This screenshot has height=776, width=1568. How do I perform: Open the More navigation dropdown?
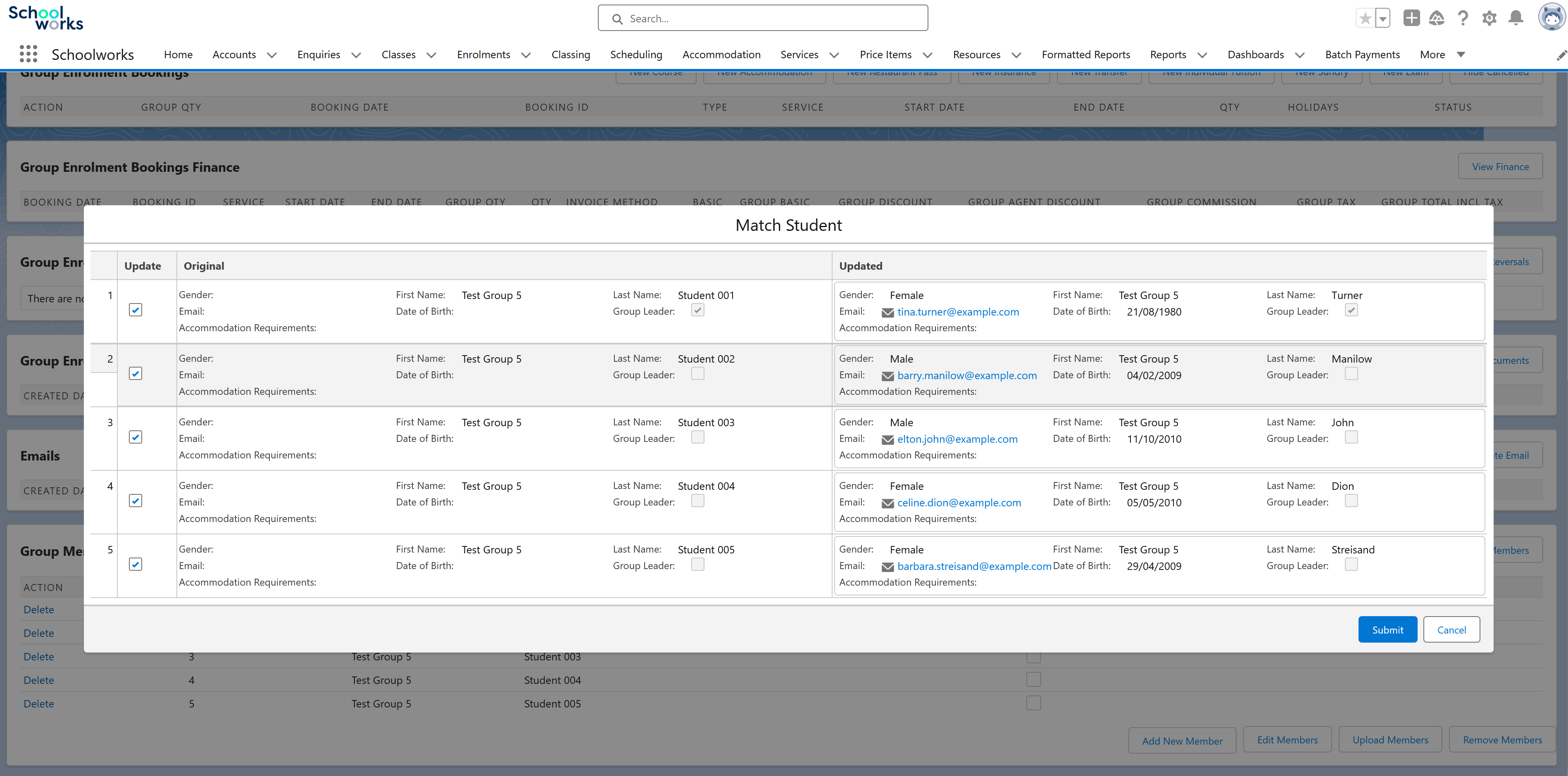[x=1442, y=55]
